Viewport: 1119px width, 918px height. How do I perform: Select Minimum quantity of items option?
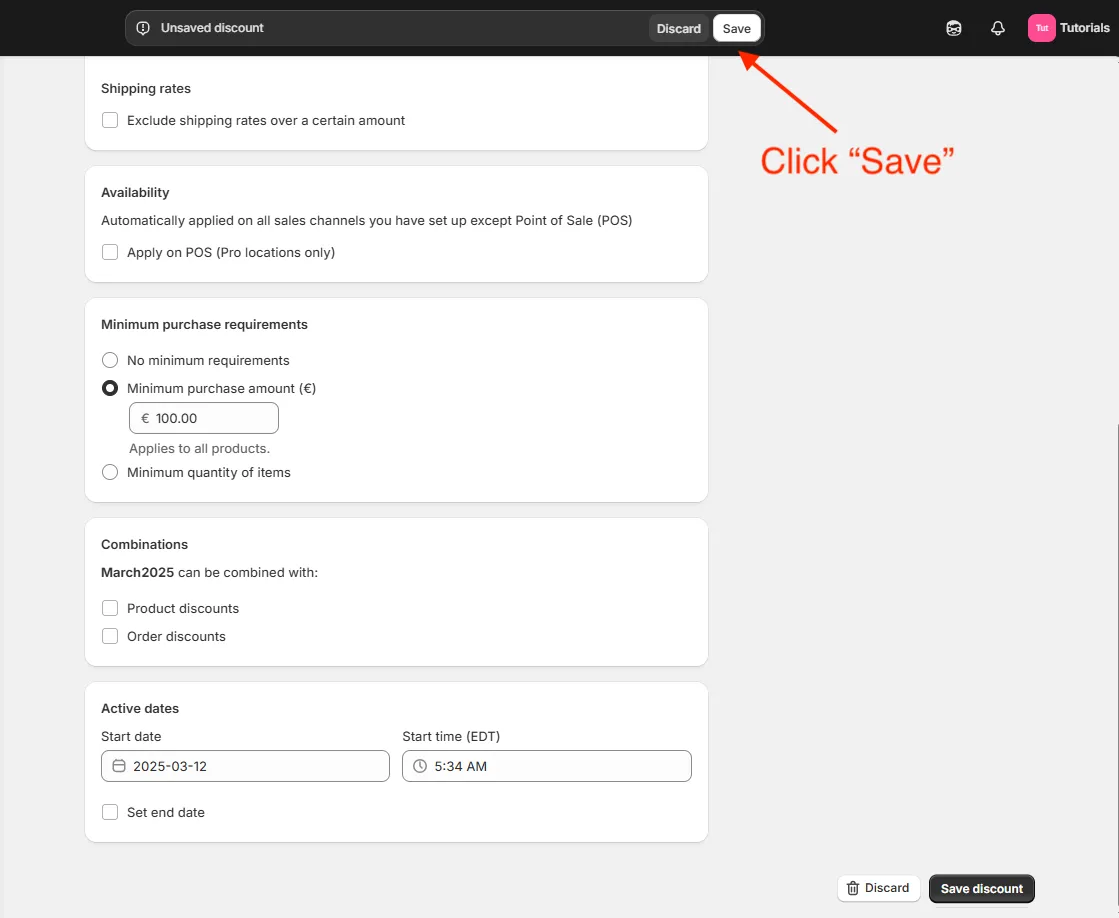click(110, 471)
